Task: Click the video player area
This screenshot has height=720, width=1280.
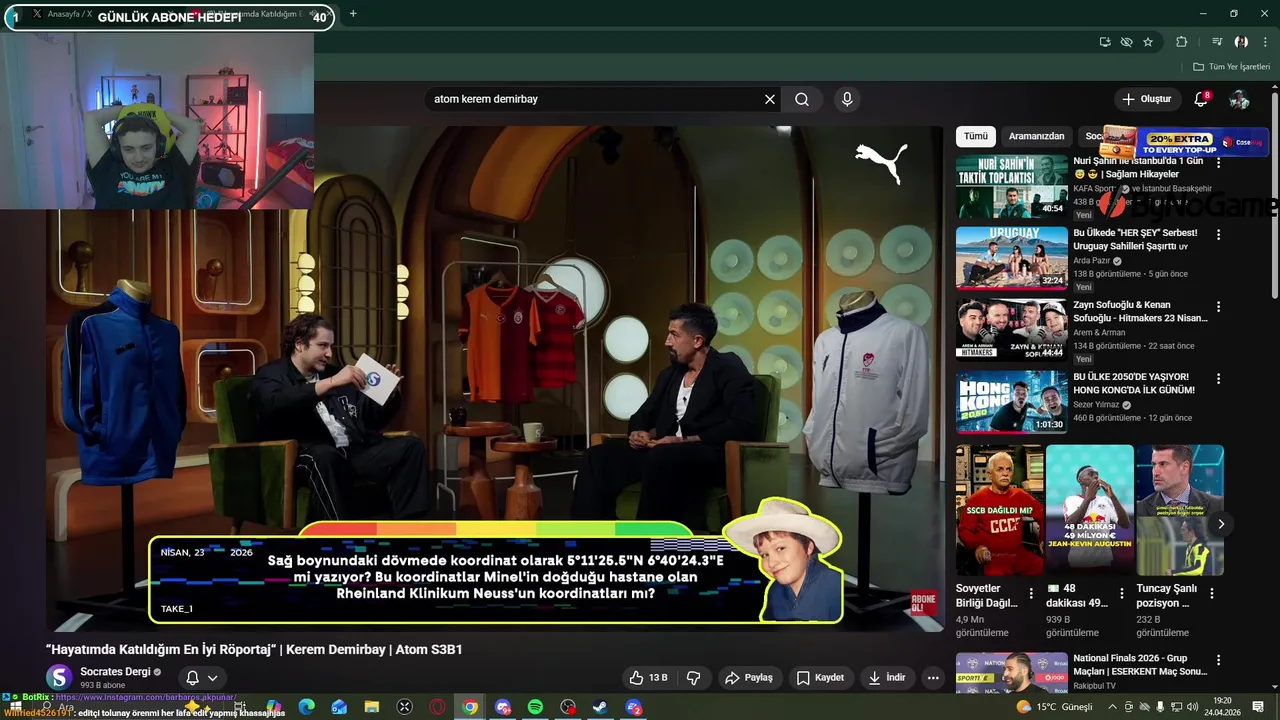Action: pos(495,379)
